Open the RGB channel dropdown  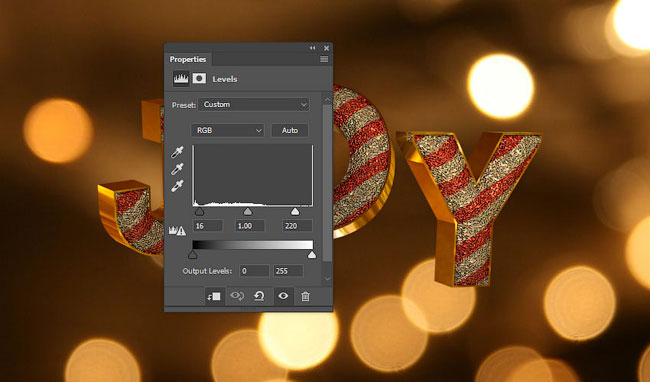click(x=228, y=130)
